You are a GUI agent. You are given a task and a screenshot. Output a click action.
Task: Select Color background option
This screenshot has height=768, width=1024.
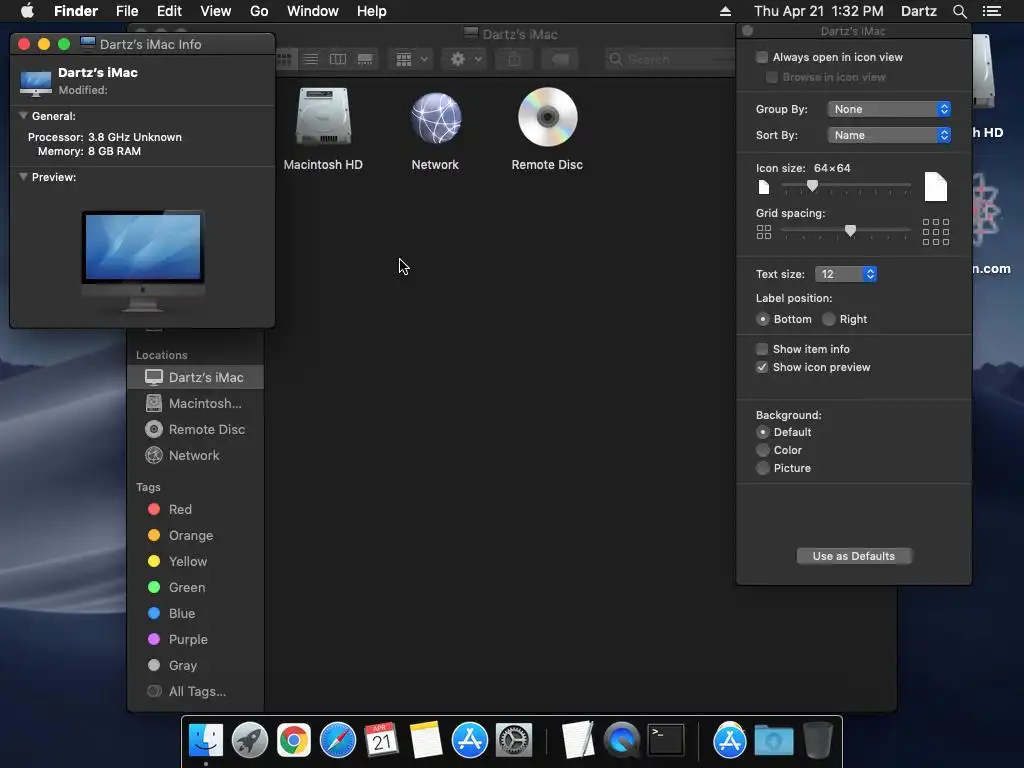click(x=762, y=450)
